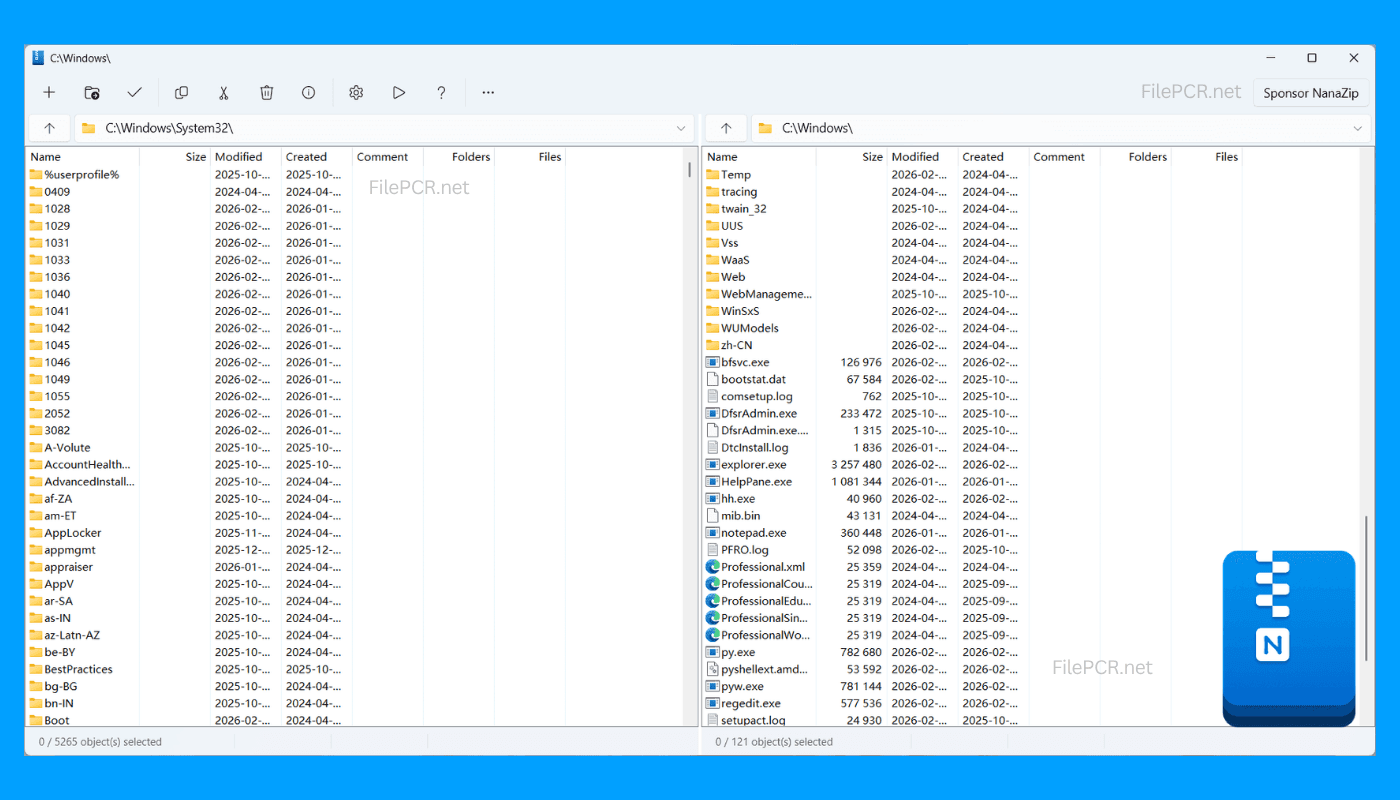1400x800 pixels.
Task: Select the %userprofile% folder
Action: tap(81, 174)
